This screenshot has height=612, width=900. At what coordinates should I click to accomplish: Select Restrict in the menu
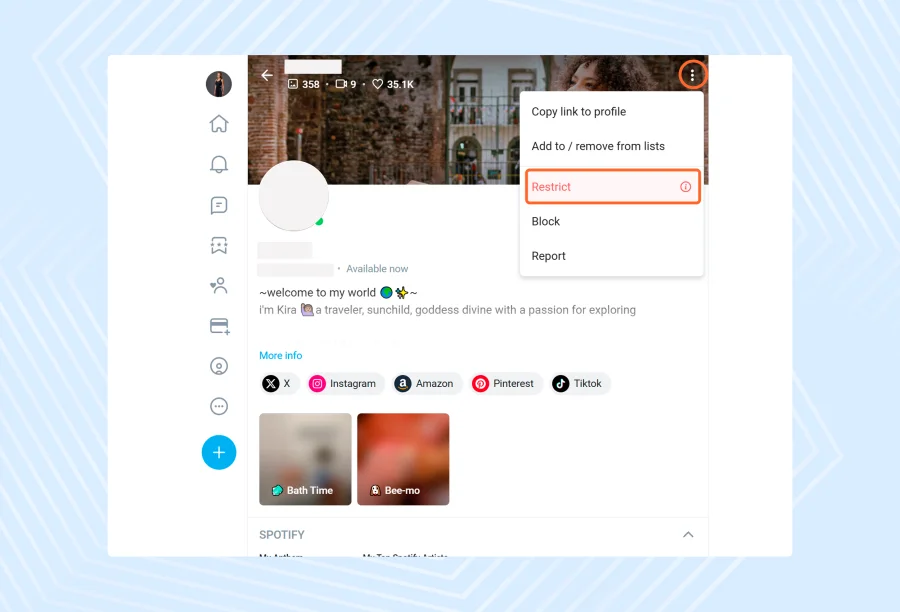tap(612, 187)
